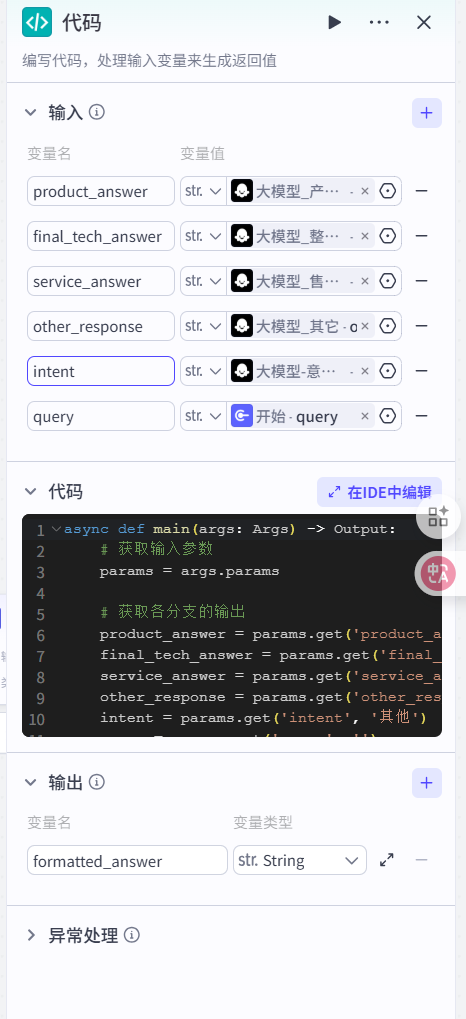The height and width of the screenshot is (1019, 466).
Task: Open the variable selector hexagon for intent
Action: 388,371
